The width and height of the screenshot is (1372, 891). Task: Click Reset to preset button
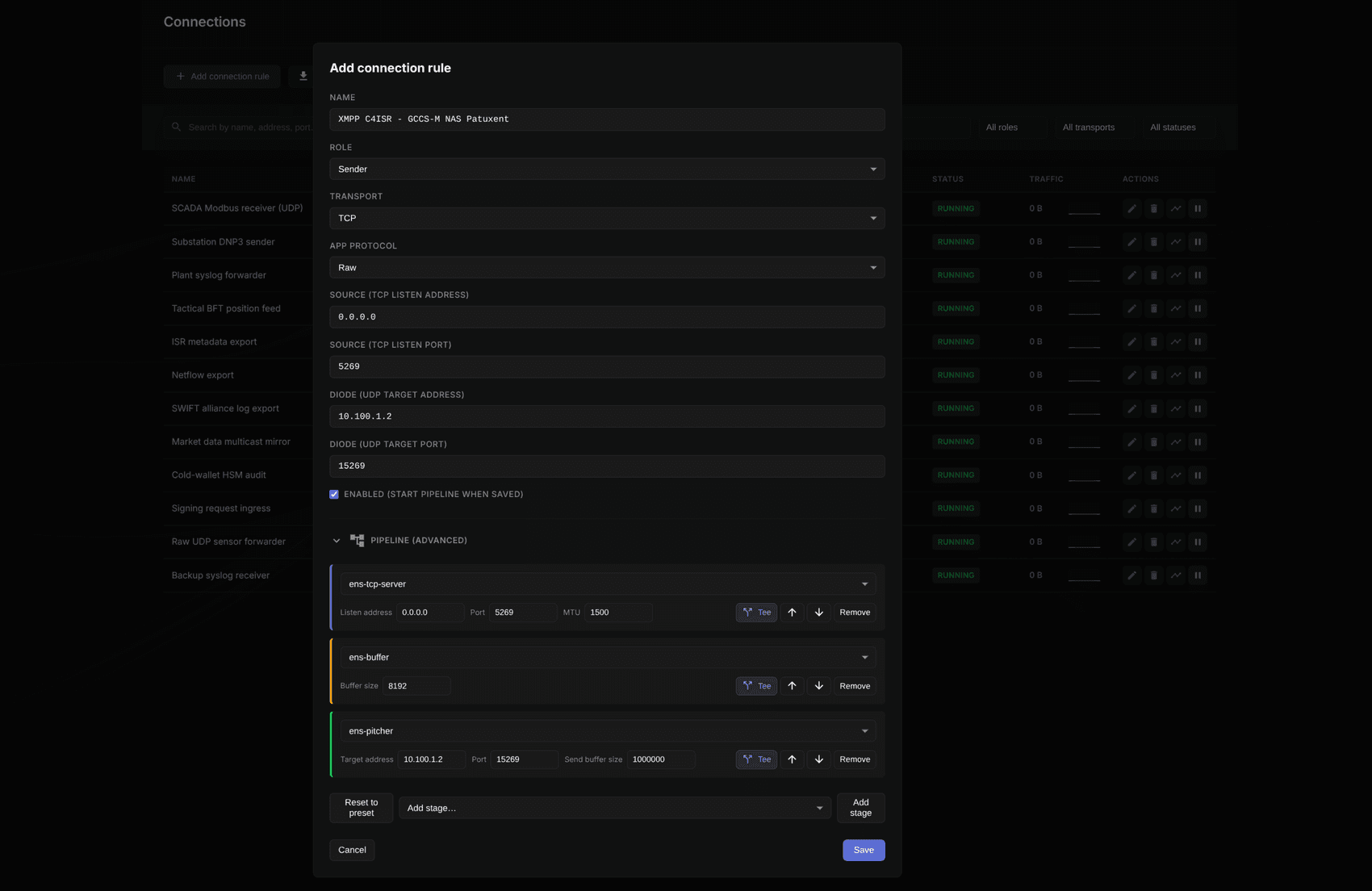click(x=361, y=808)
